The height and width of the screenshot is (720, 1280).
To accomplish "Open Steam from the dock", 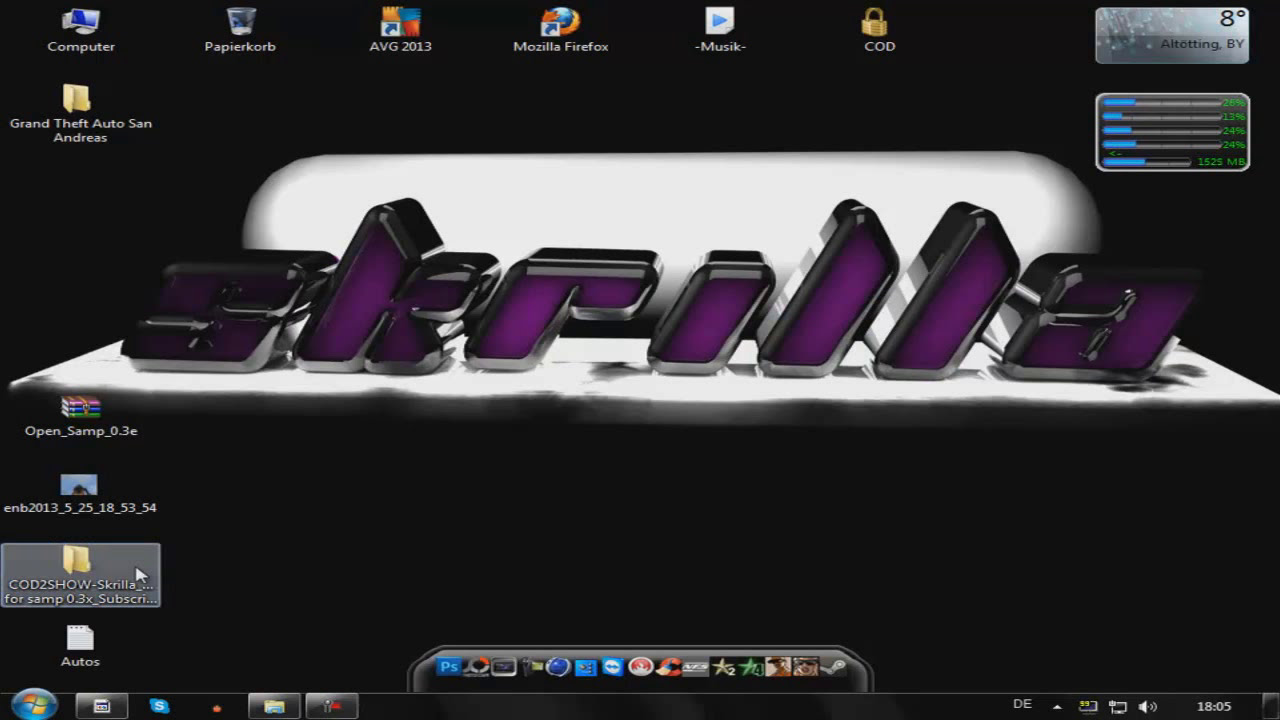I will [834, 666].
